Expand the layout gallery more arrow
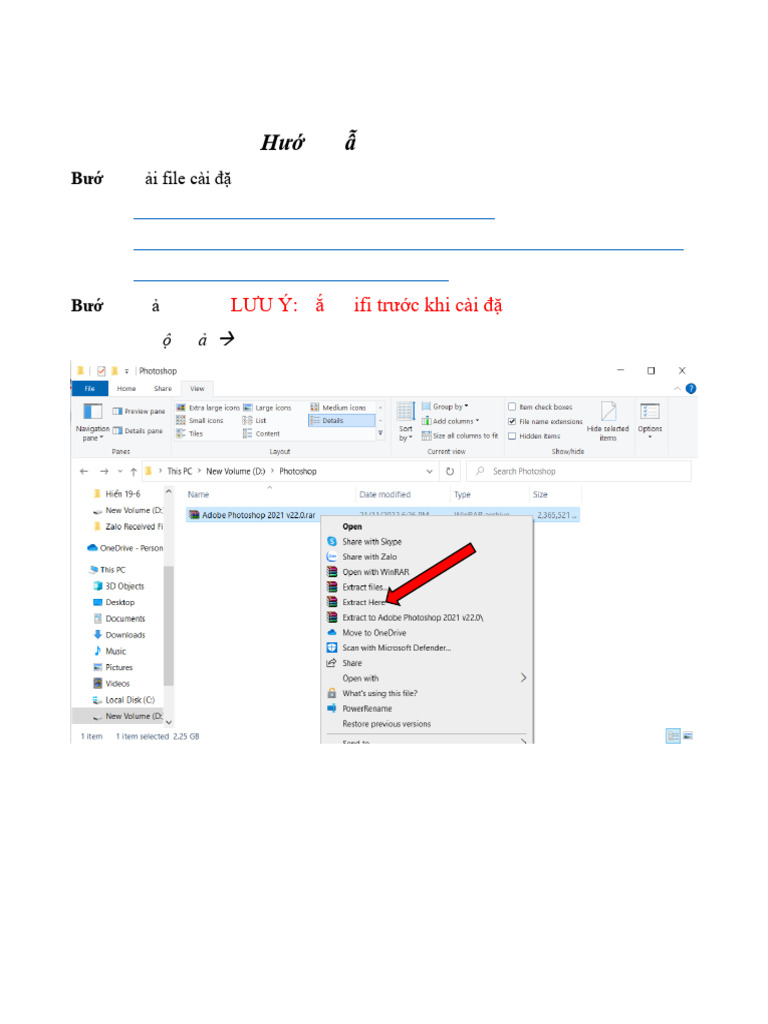 (380, 433)
